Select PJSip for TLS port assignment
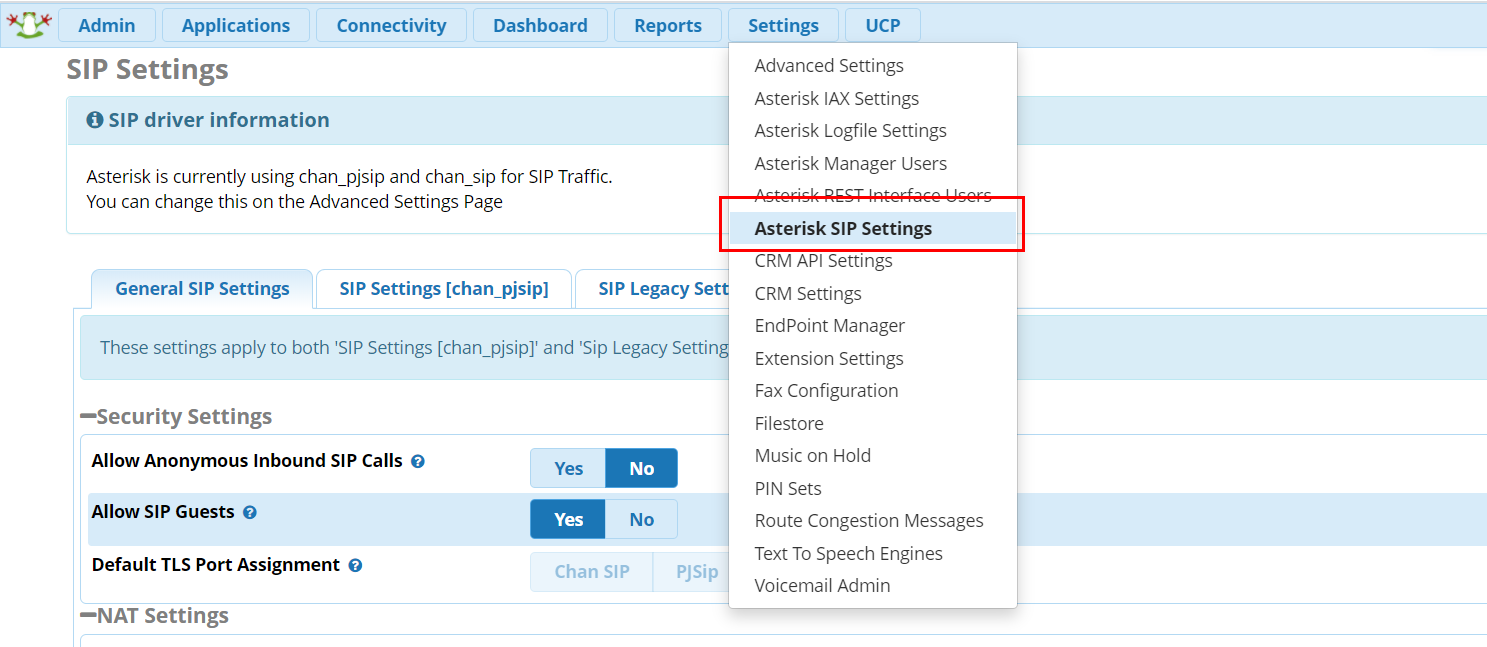 coord(692,572)
